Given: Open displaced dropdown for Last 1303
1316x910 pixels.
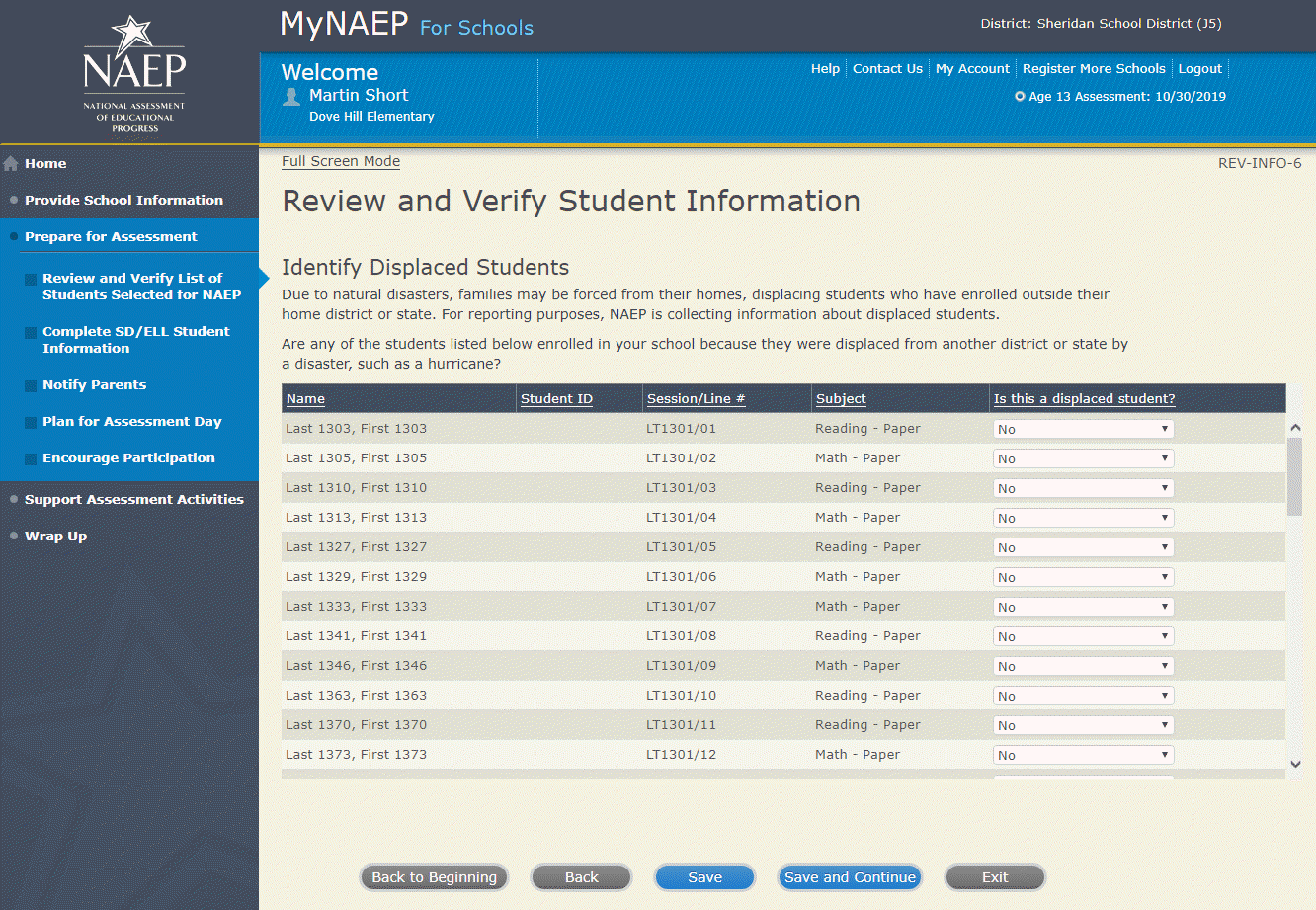Looking at the screenshot, I should (1083, 429).
